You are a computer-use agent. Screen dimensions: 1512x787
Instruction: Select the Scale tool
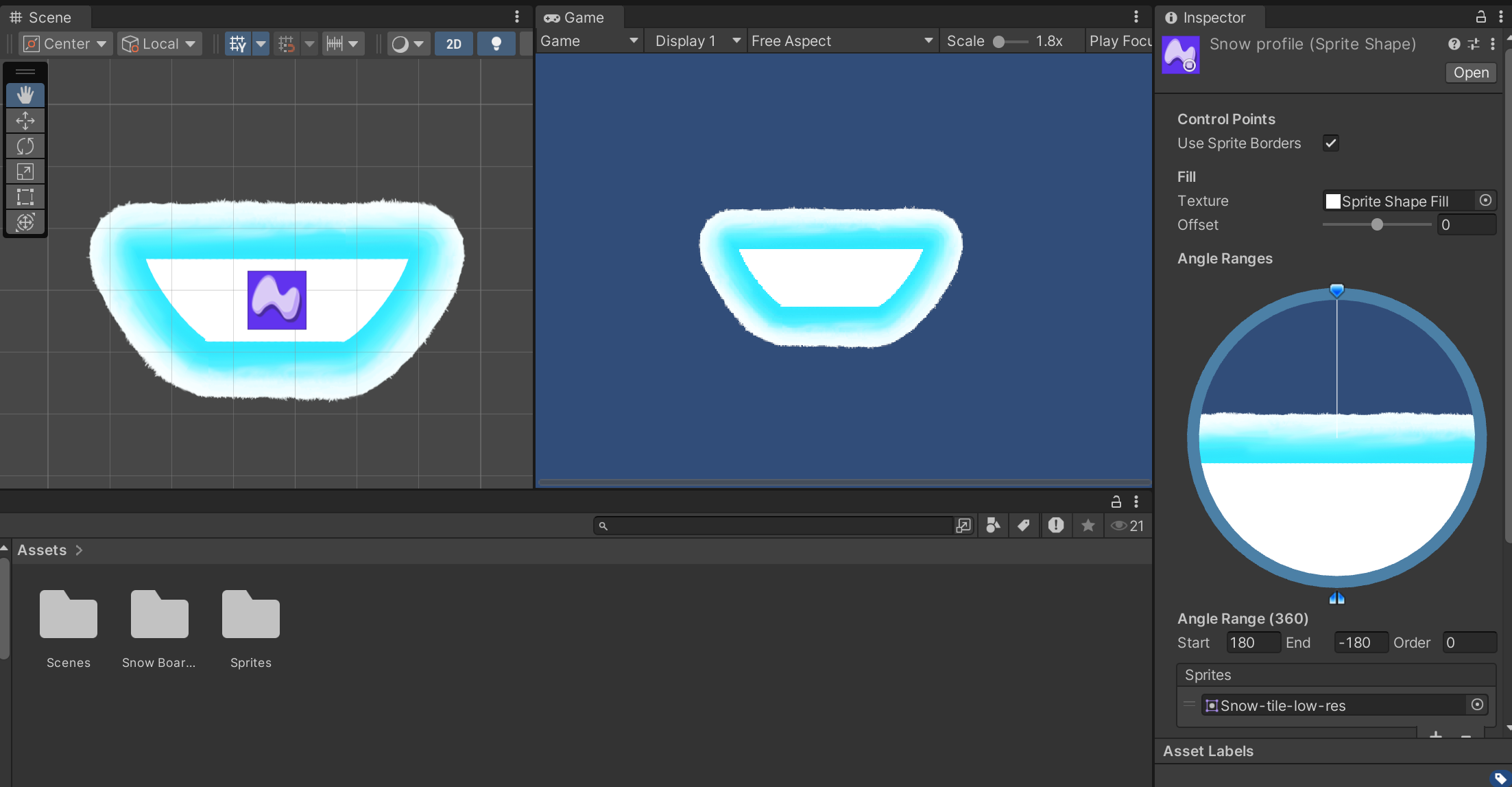coord(25,172)
